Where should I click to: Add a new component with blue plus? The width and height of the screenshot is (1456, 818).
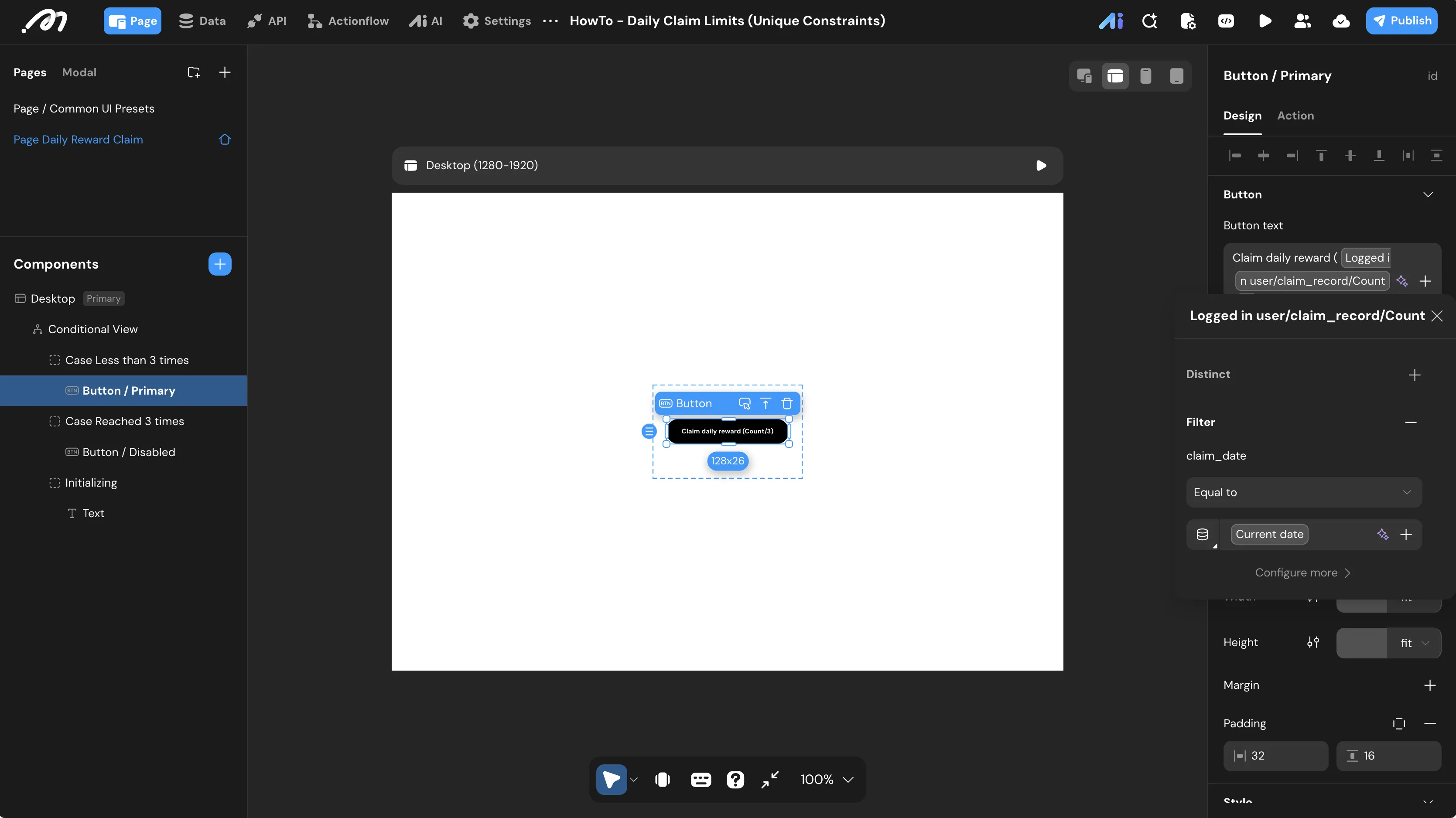[x=220, y=264]
